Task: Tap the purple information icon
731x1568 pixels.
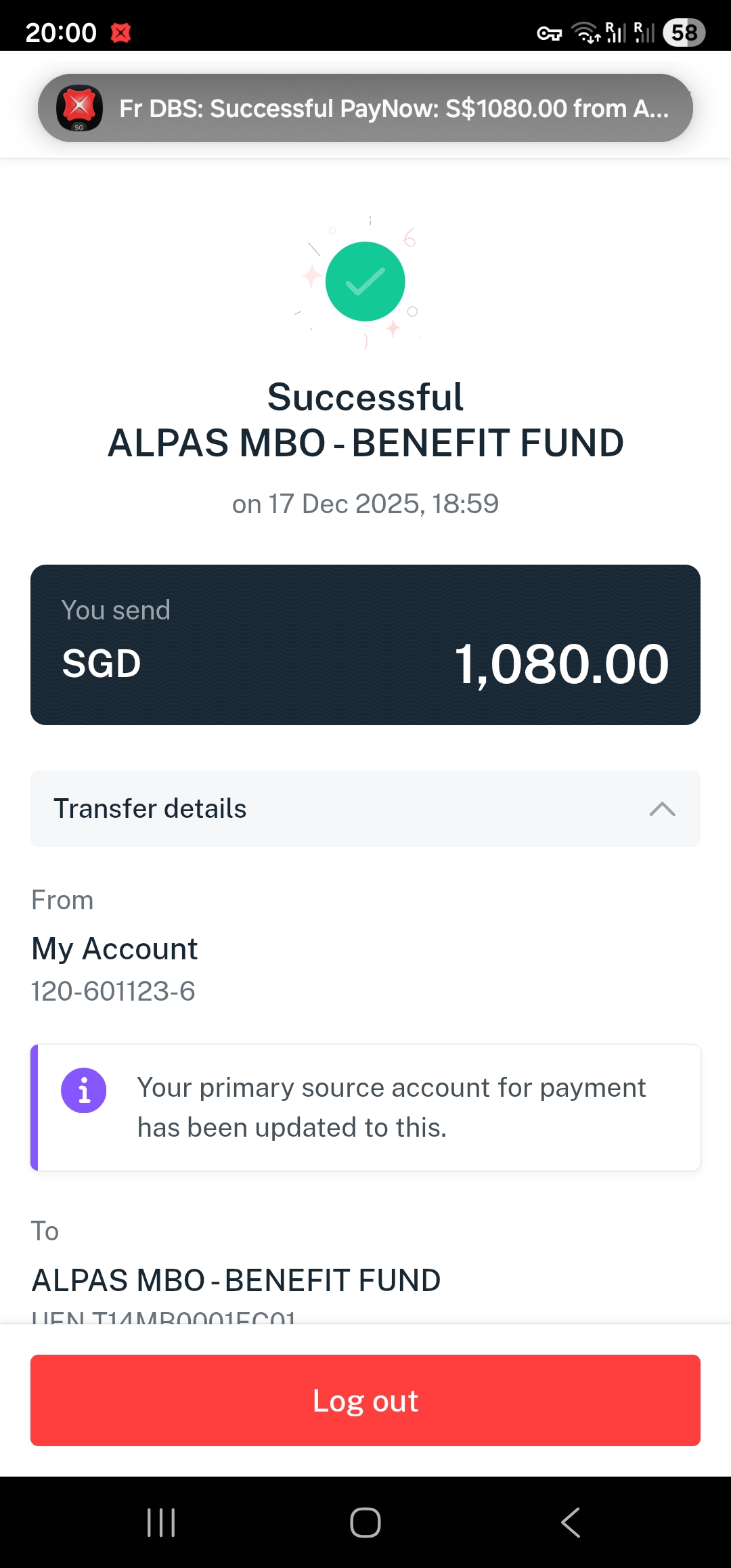Action: (x=84, y=1091)
